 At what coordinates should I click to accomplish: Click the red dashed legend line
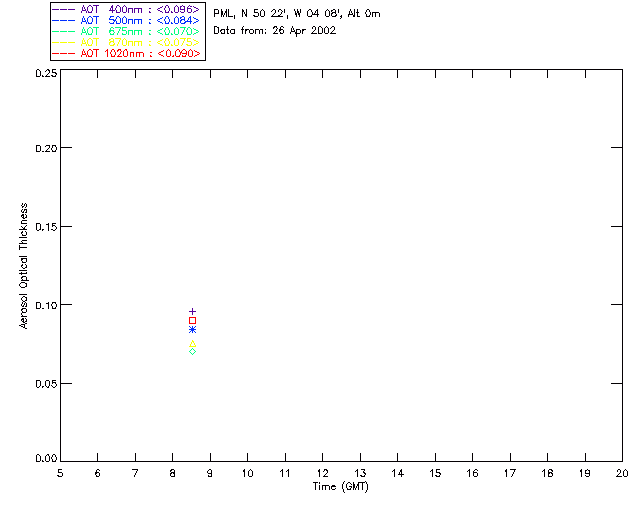(x=64, y=53)
